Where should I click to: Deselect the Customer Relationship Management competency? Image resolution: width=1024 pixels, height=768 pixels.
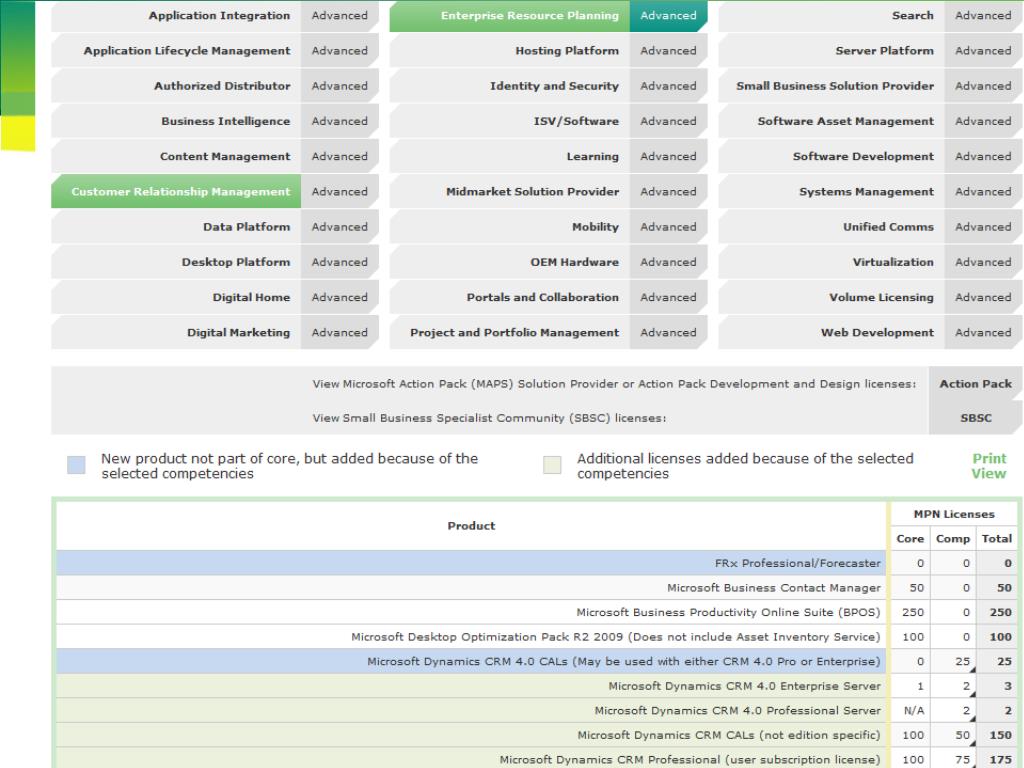(x=176, y=192)
